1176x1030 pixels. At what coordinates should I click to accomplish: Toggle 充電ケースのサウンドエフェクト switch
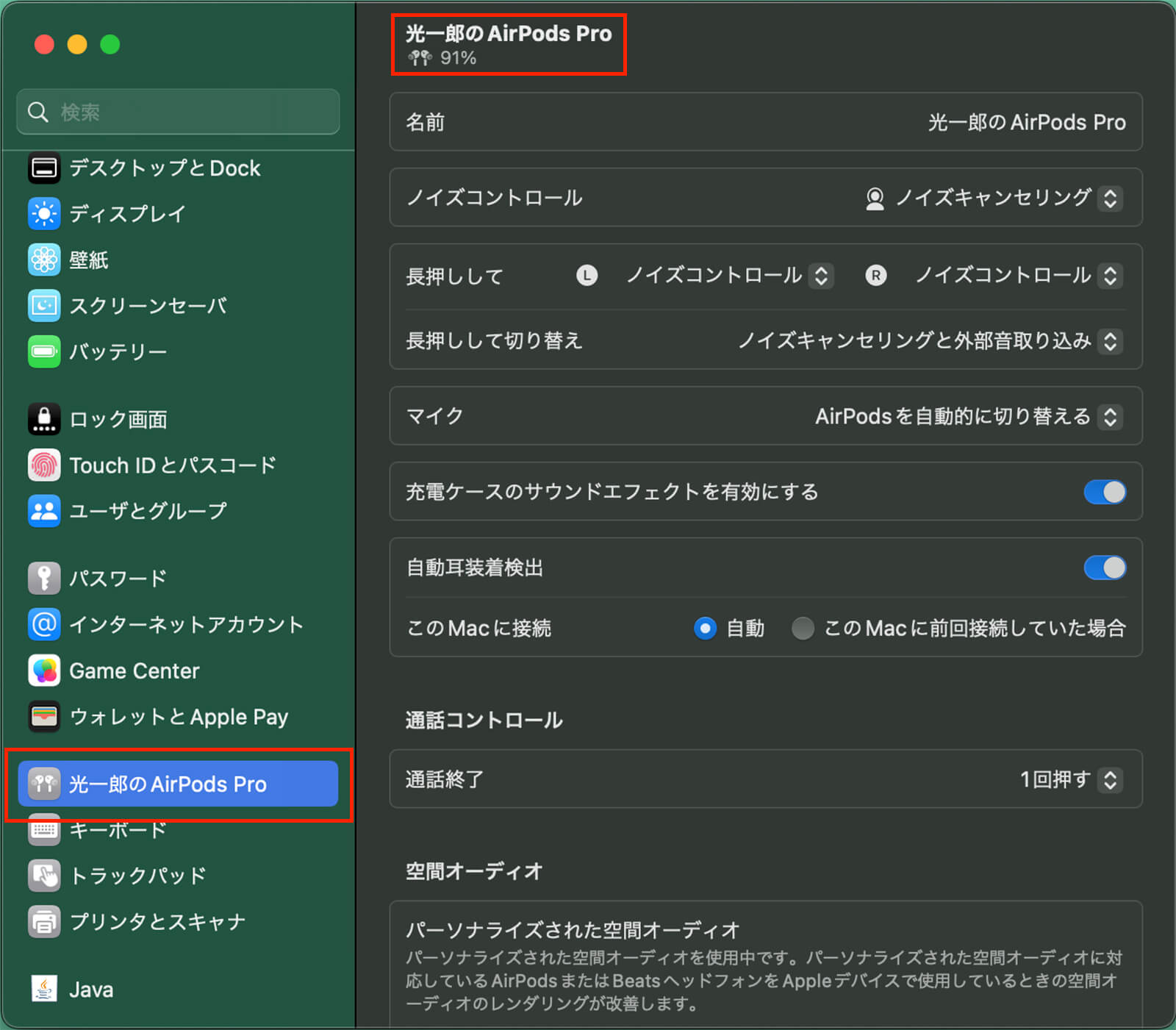point(1105,492)
